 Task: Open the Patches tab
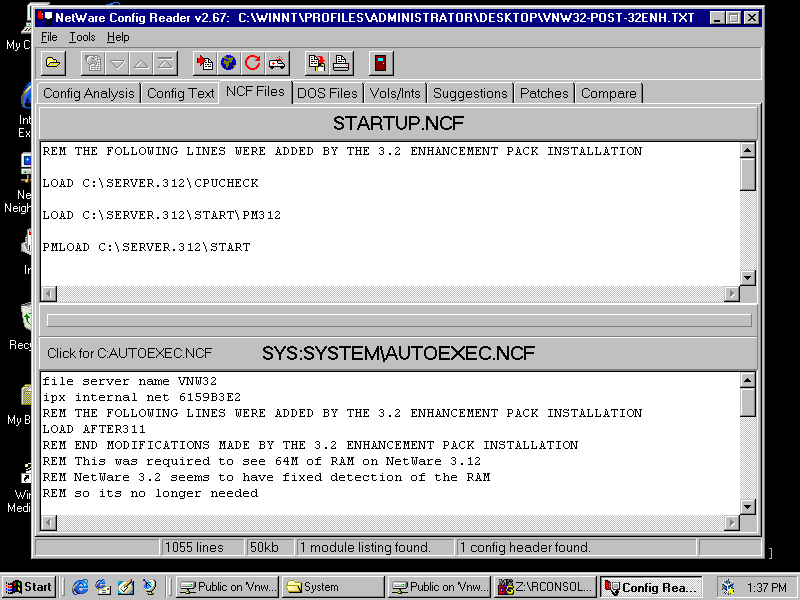[x=544, y=93]
